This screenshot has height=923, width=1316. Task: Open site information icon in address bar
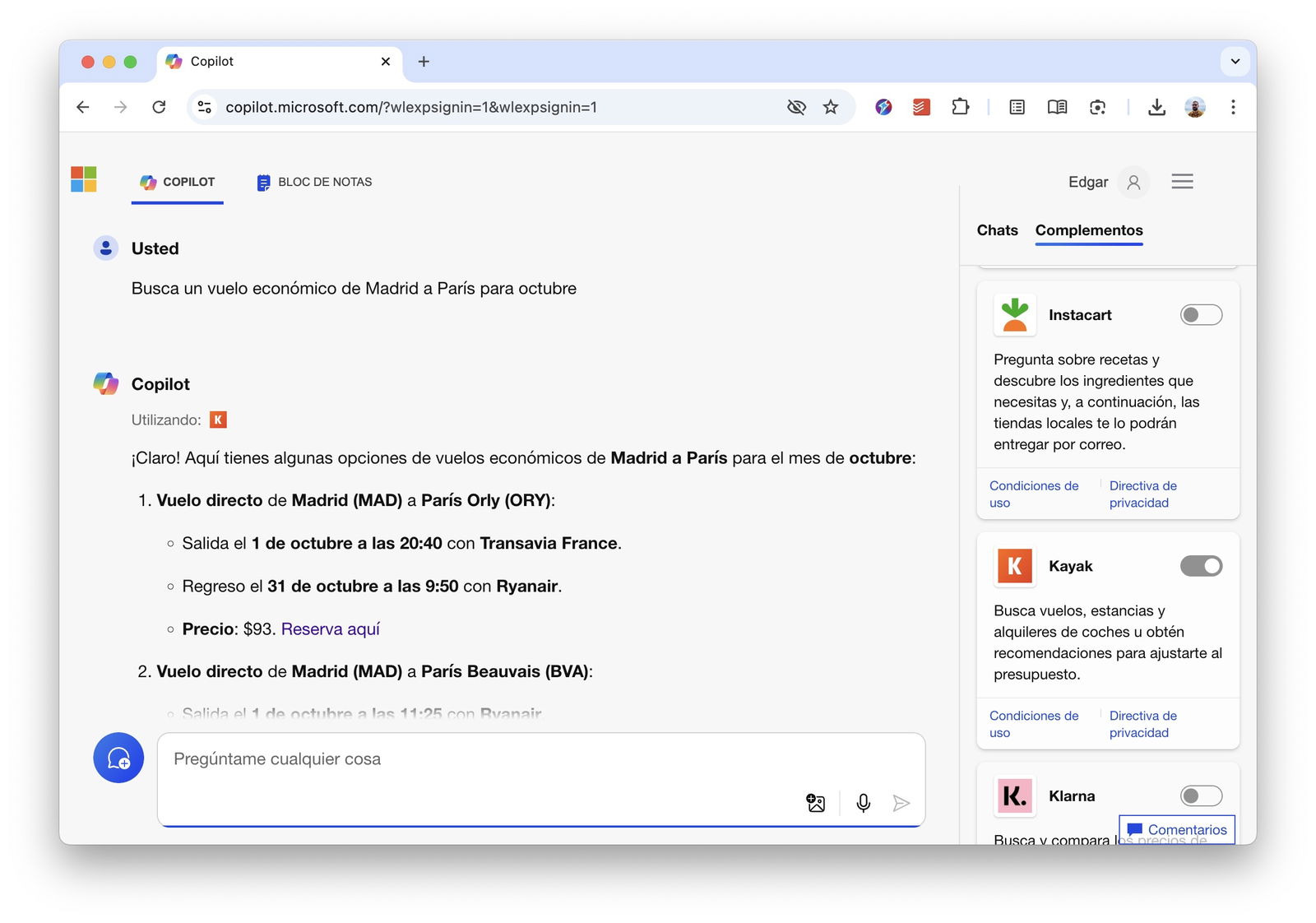point(205,107)
